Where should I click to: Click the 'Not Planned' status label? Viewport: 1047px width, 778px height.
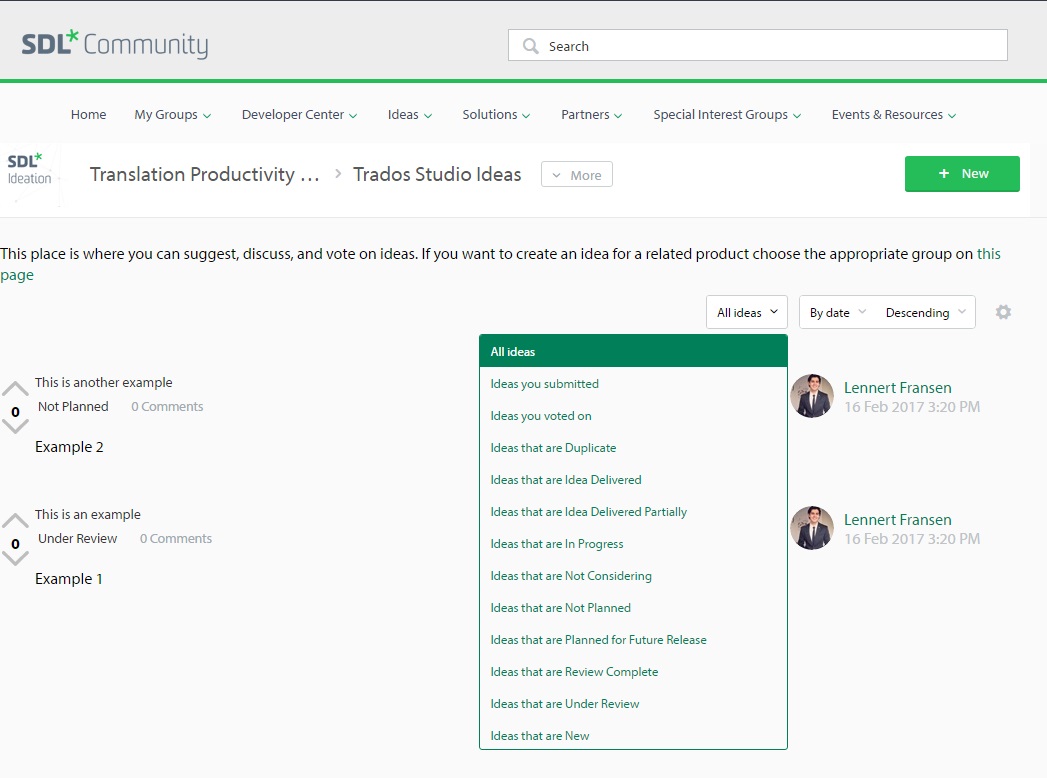click(73, 406)
